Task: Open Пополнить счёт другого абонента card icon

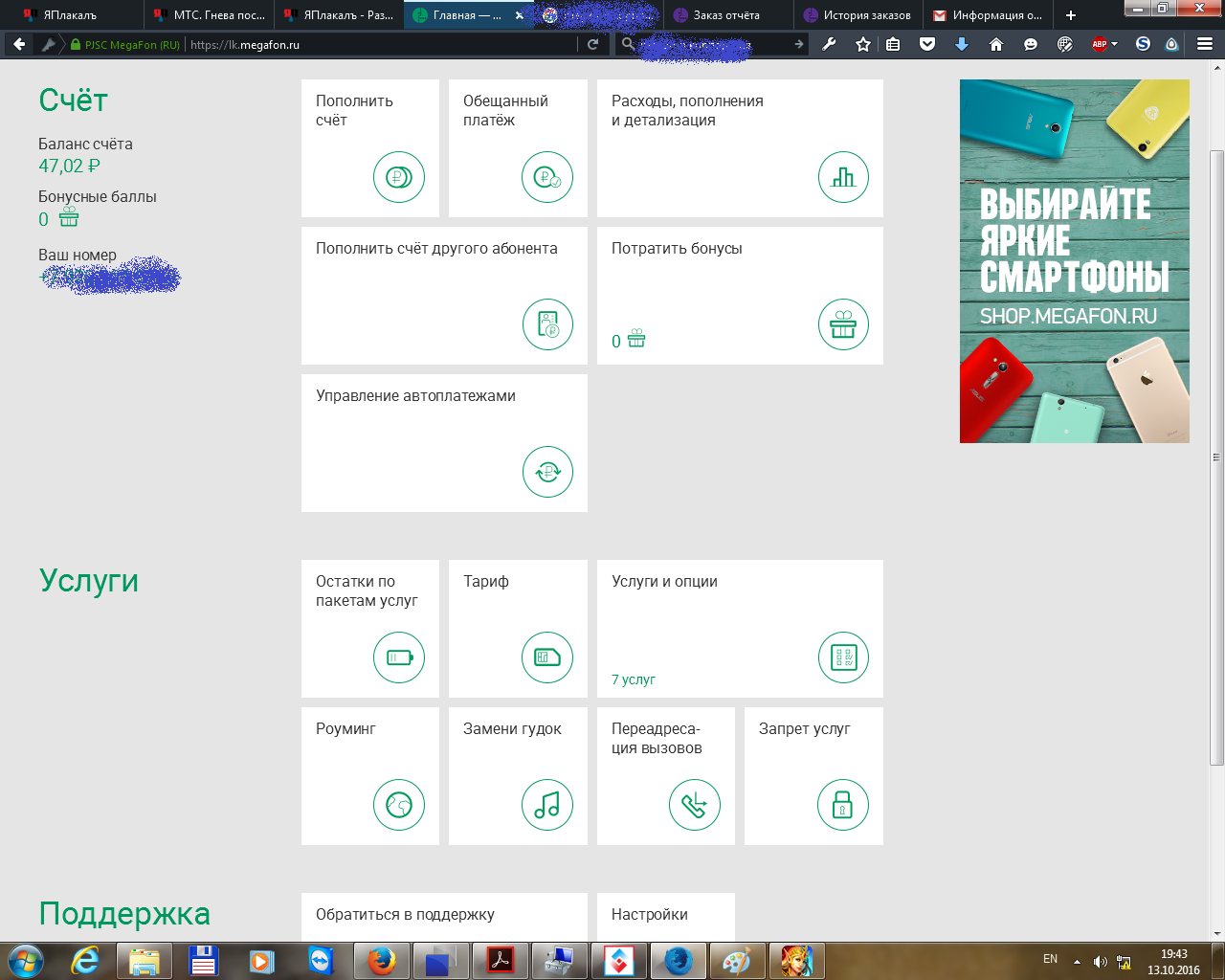Action: coord(547,324)
